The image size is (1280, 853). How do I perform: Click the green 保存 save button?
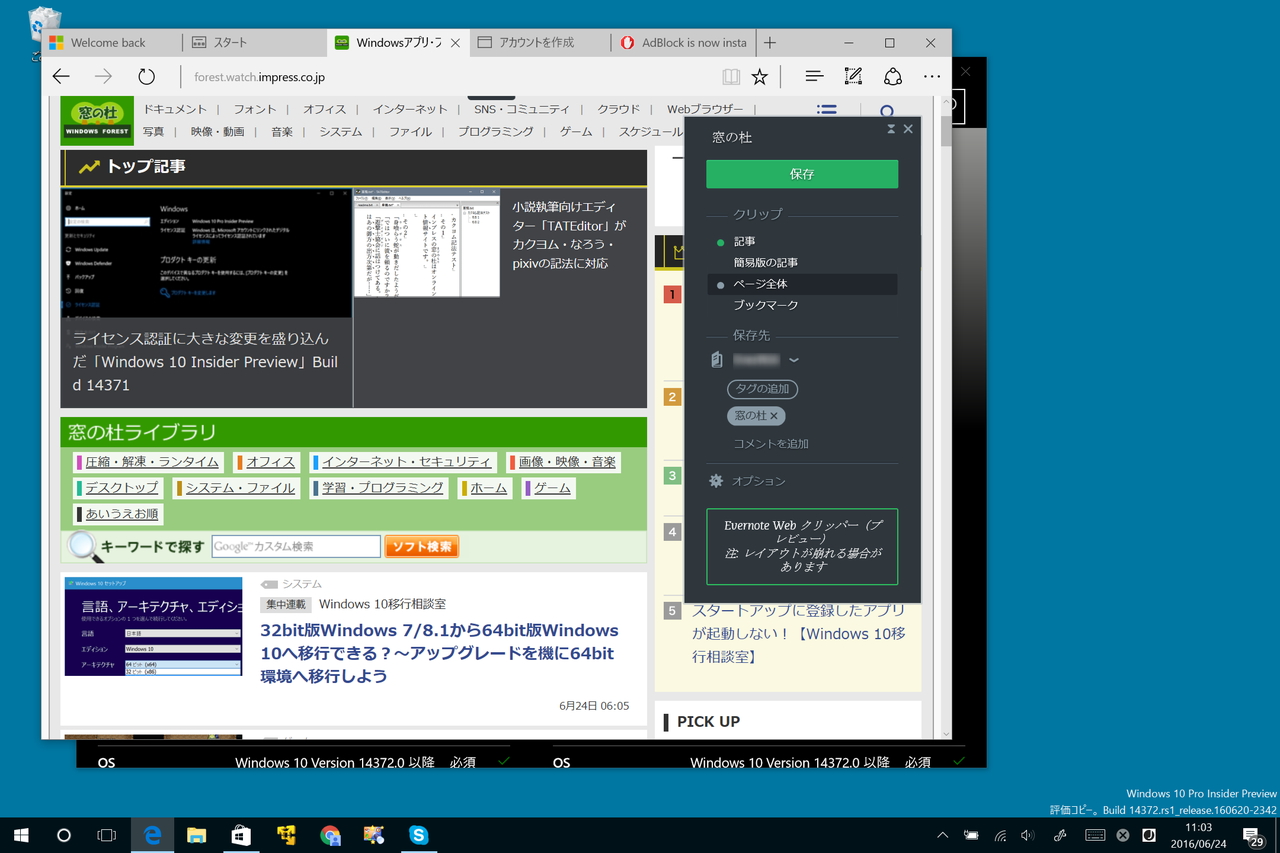pyautogui.click(x=802, y=174)
